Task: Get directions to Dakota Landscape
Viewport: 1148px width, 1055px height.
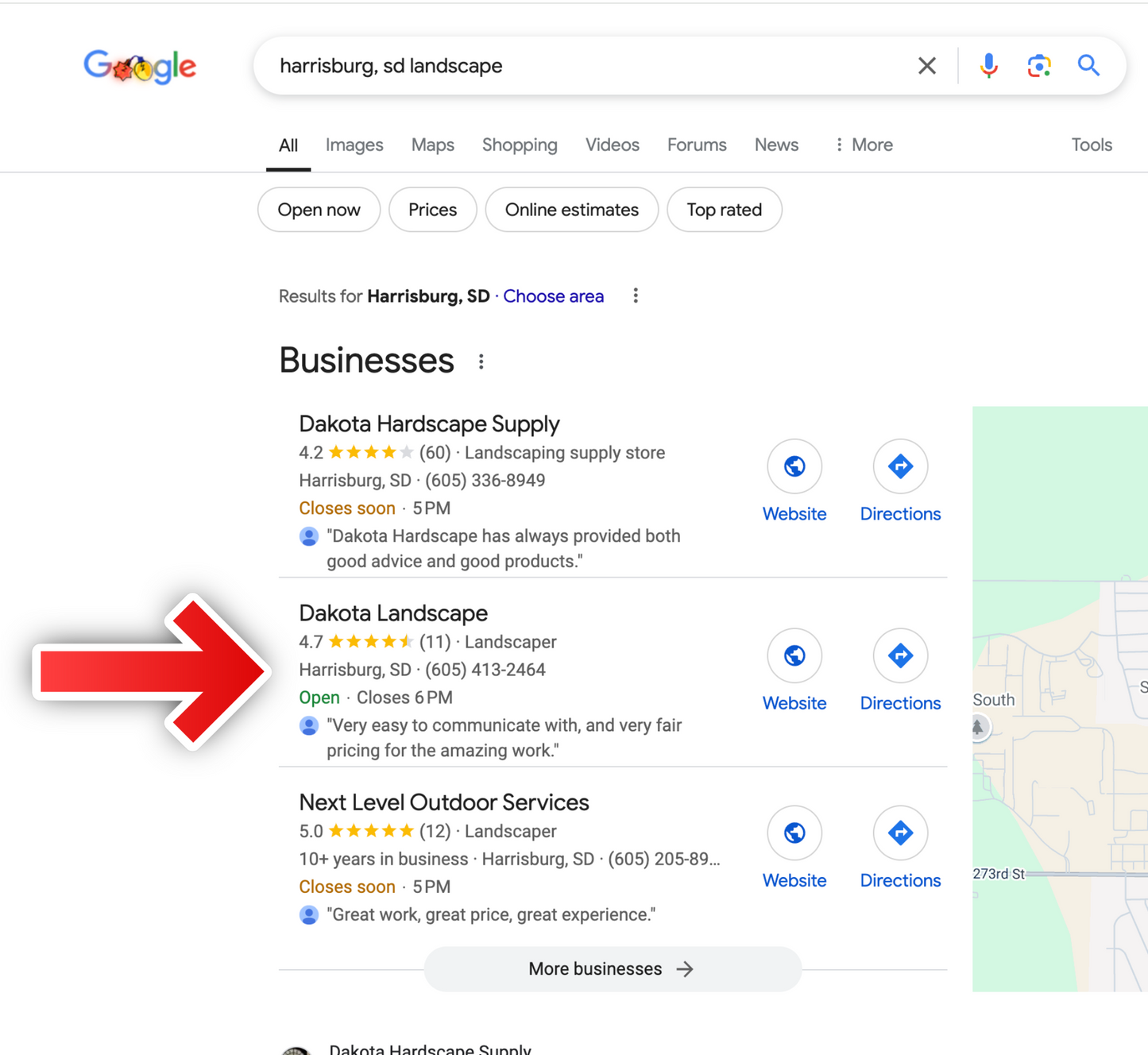Action: (x=900, y=655)
